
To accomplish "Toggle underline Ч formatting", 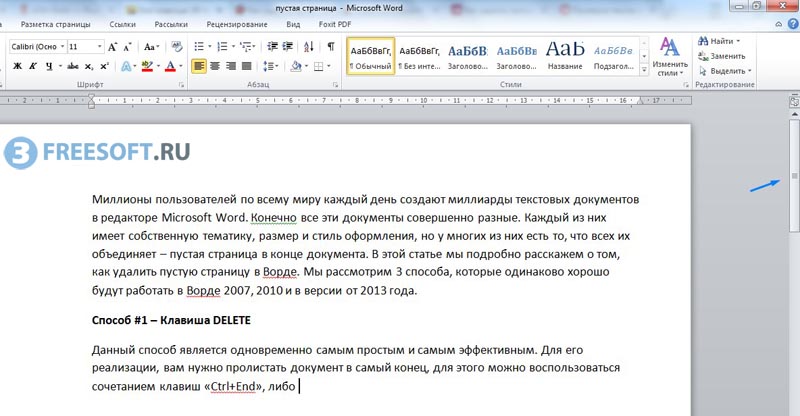I will (49, 66).
